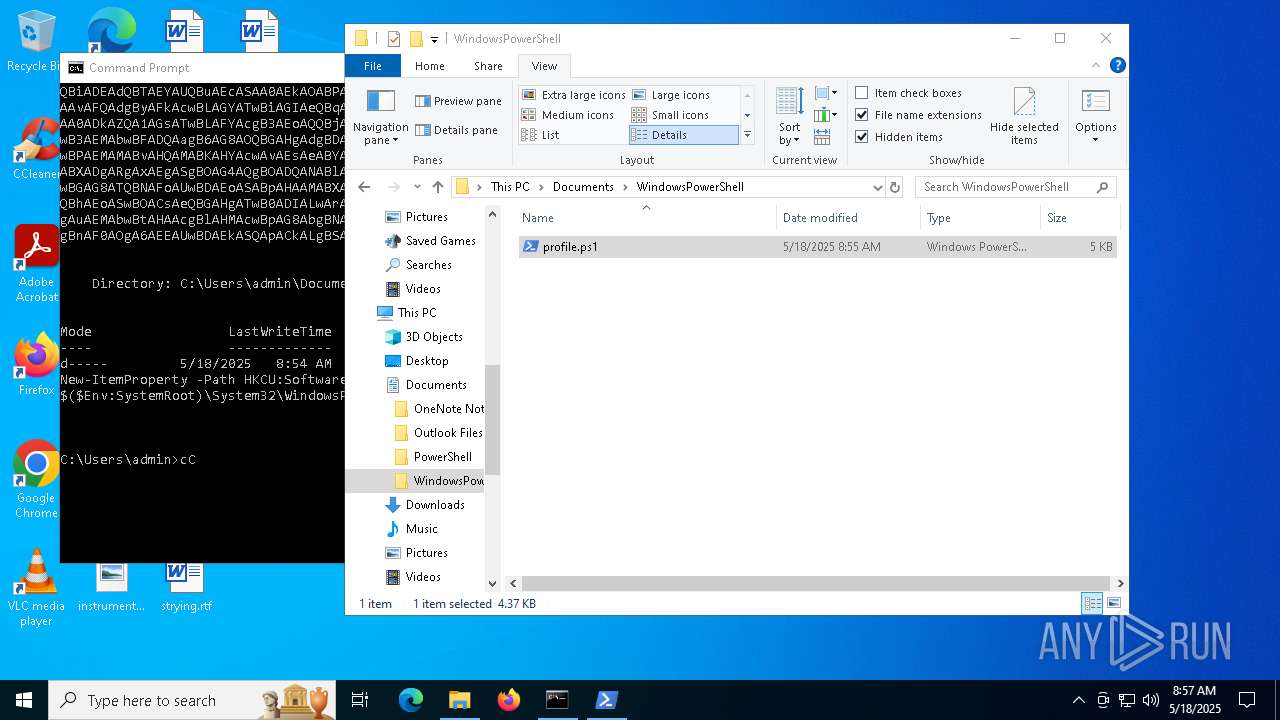This screenshot has width=1280, height=720.
Task: Open PowerShell from the taskbar
Action: [607, 700]
